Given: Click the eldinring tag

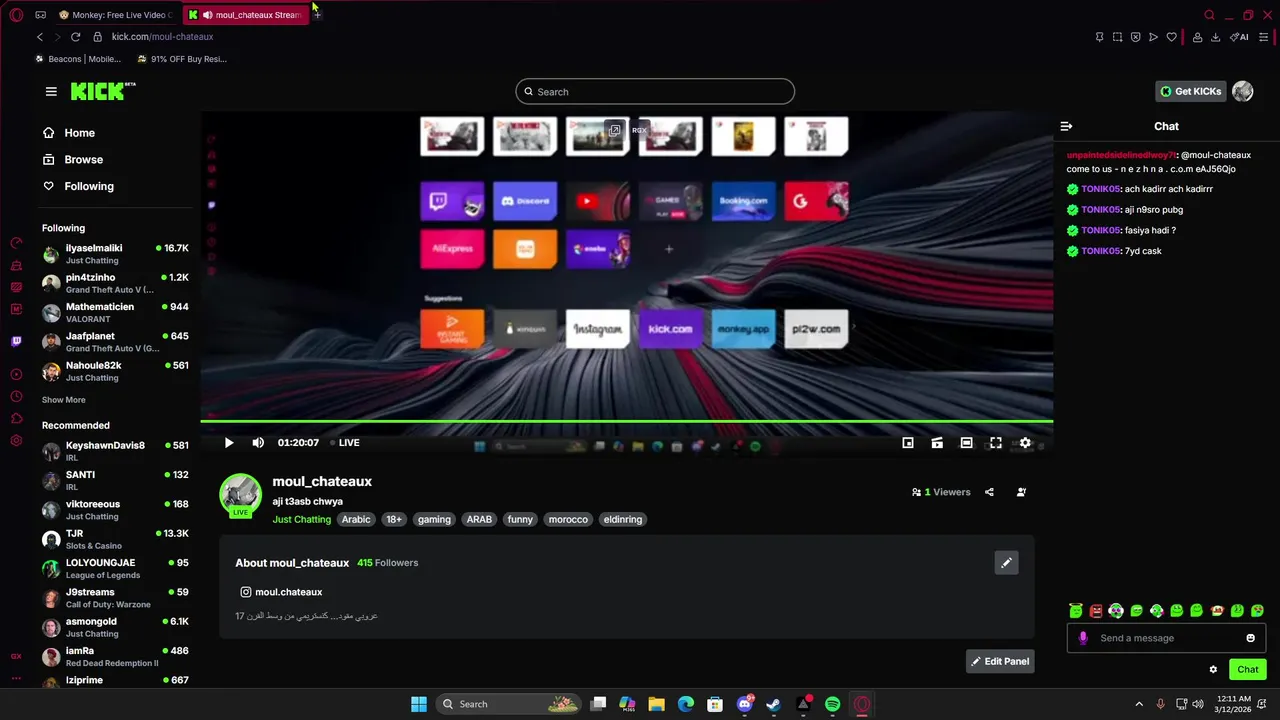Looking at the screenshot, I should click(x=623, y=519).
